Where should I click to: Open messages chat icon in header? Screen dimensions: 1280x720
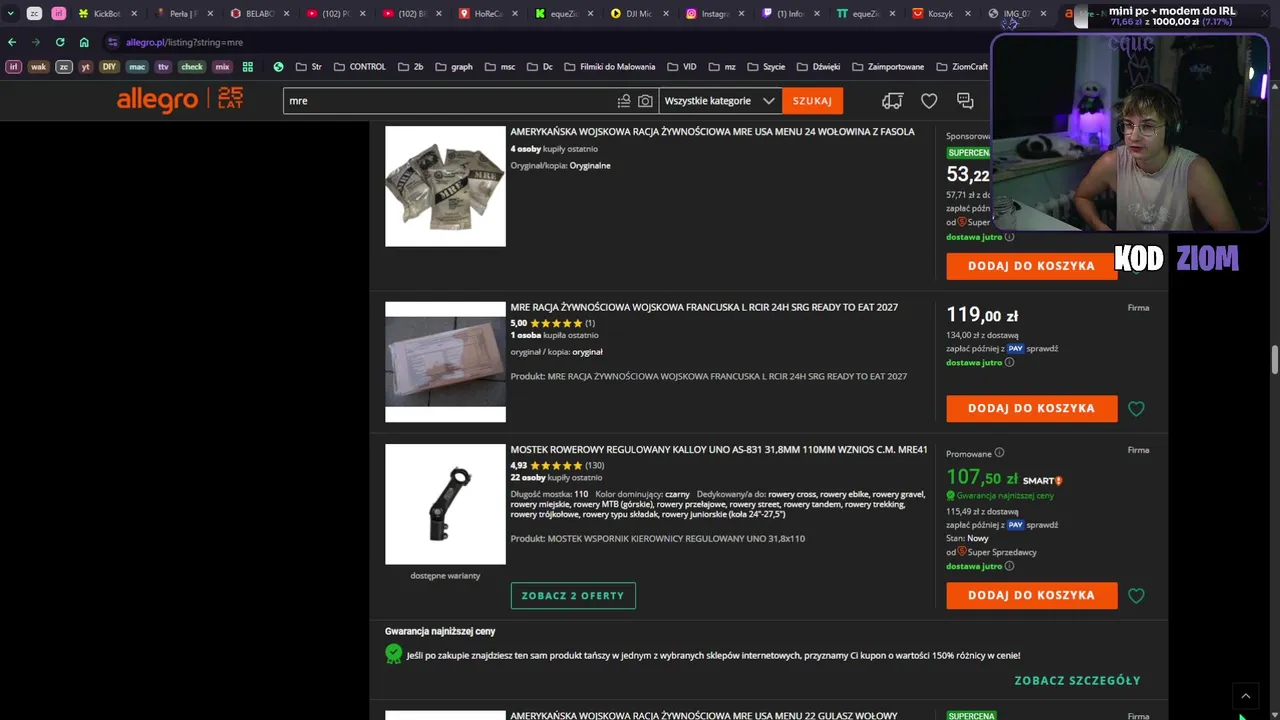(965, 101)
